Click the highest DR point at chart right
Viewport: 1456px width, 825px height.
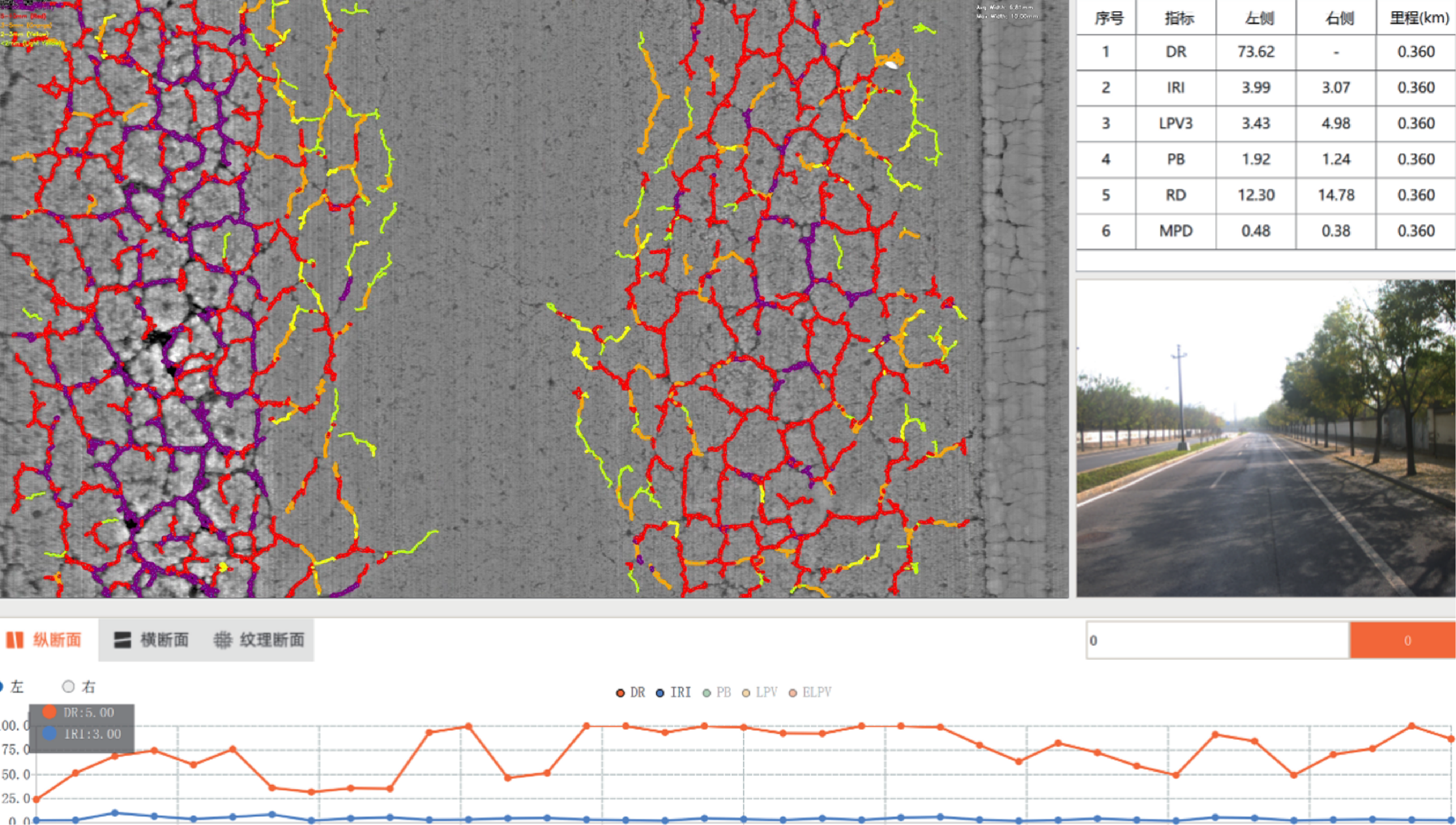(1411, 726)
